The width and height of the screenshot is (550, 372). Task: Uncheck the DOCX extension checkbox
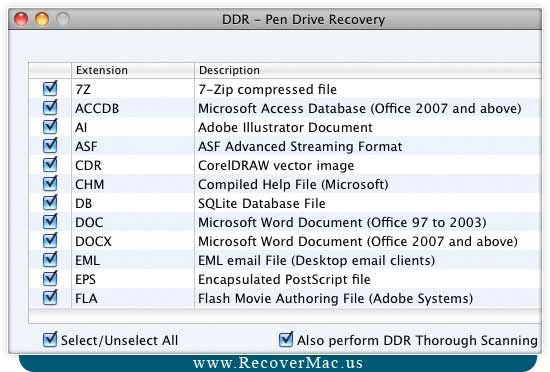50,241
